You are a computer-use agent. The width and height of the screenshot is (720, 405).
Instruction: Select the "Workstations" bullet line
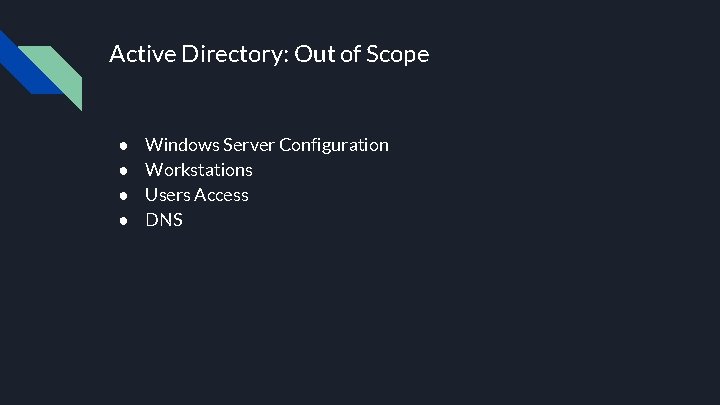point(199,170)
